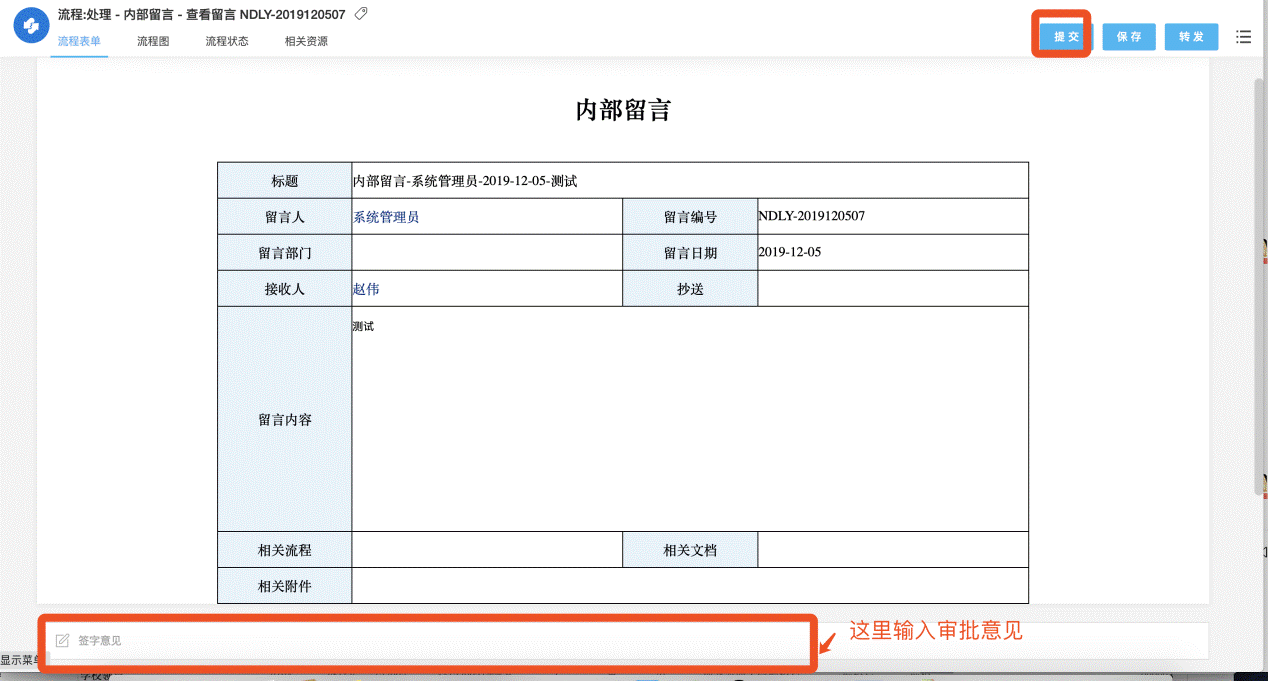Go to the 相关资源 tab

(x=306, y=42)
